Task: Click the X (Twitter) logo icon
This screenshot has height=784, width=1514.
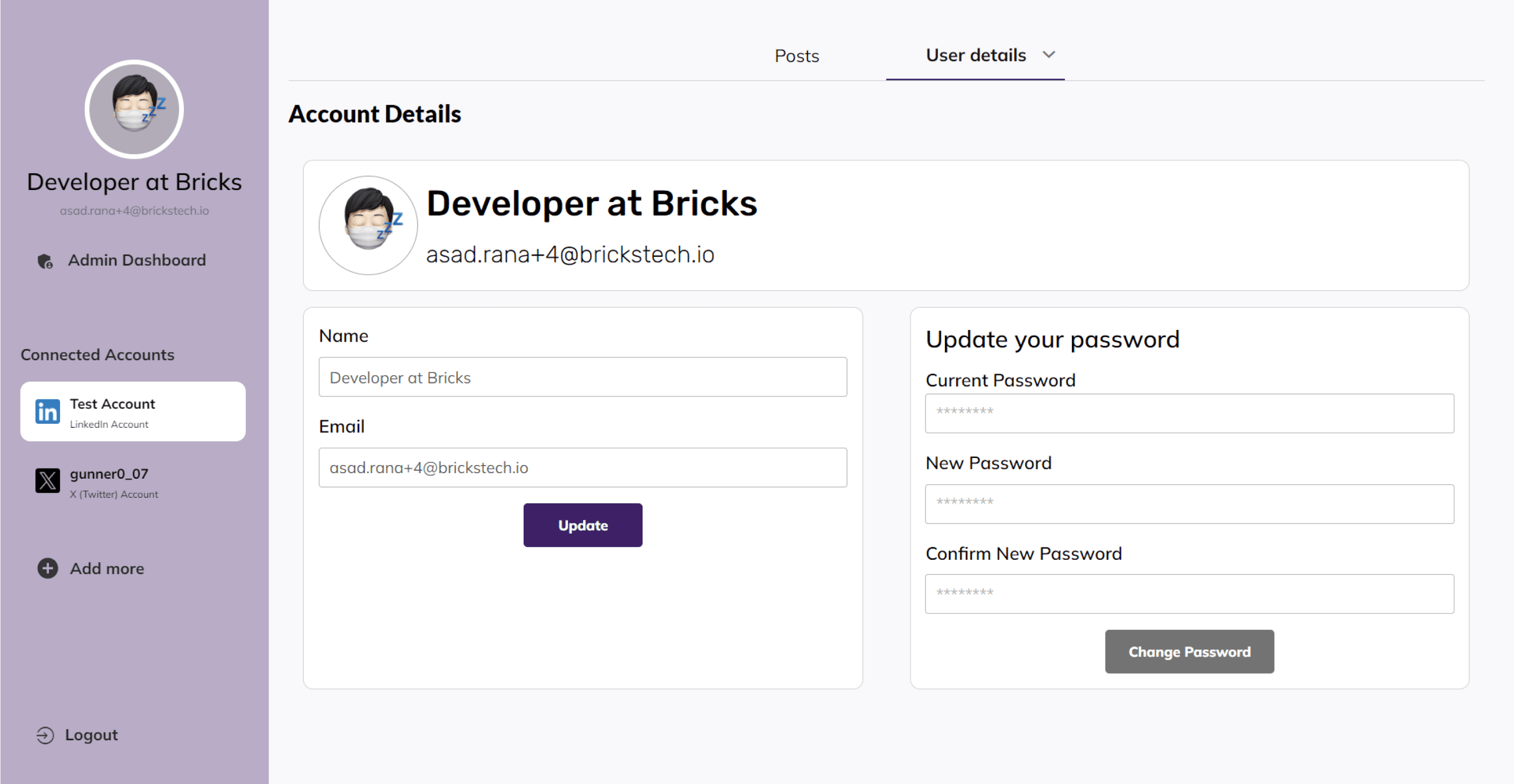Action: [x=47, y=481]
